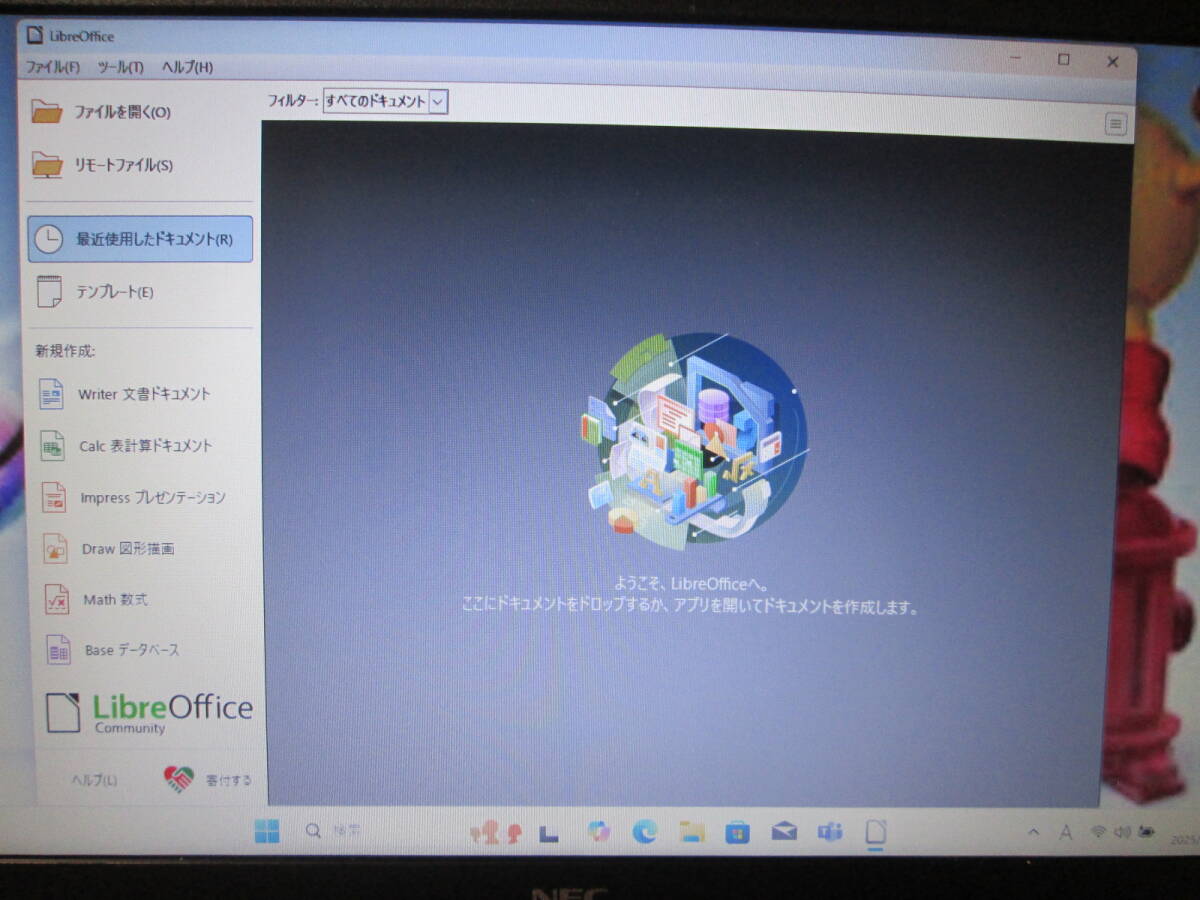Open the Windows Start menu
This screenshot has width=1200, height=900.
267,831
